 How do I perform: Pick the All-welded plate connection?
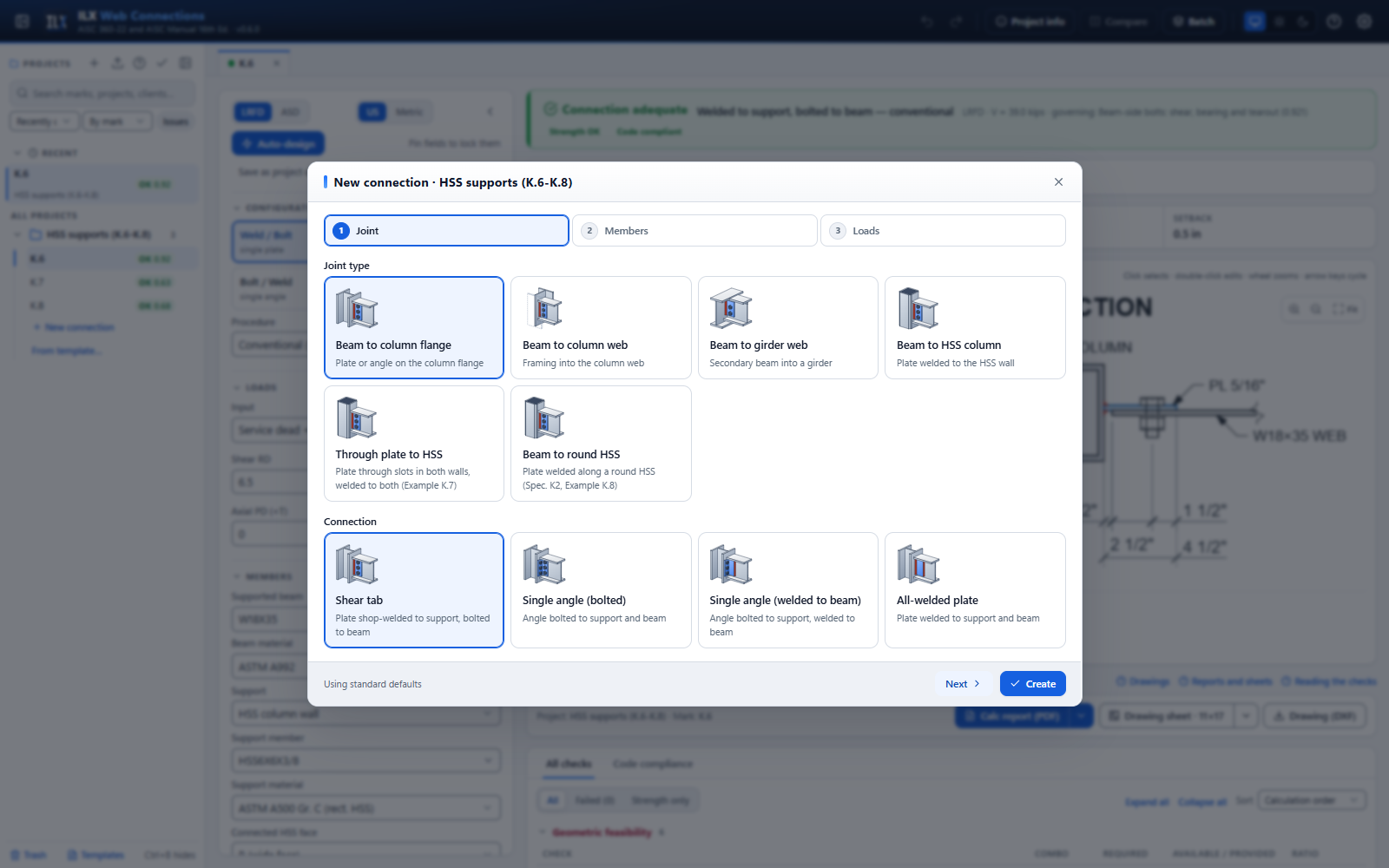(975, 590)
